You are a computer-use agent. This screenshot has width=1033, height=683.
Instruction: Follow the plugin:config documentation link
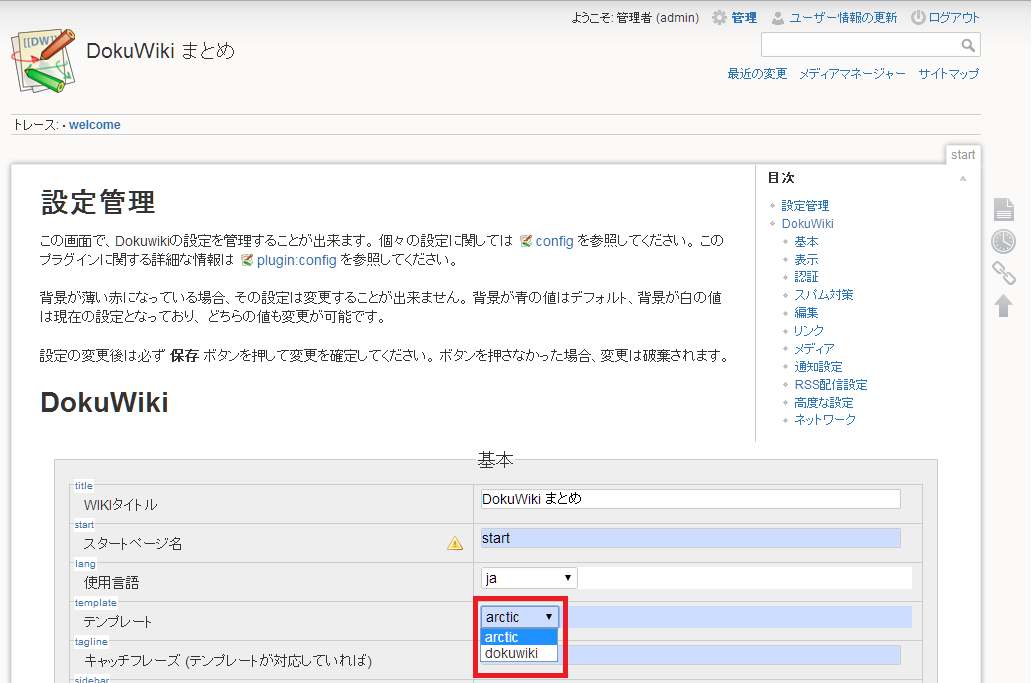click(296, 260)
